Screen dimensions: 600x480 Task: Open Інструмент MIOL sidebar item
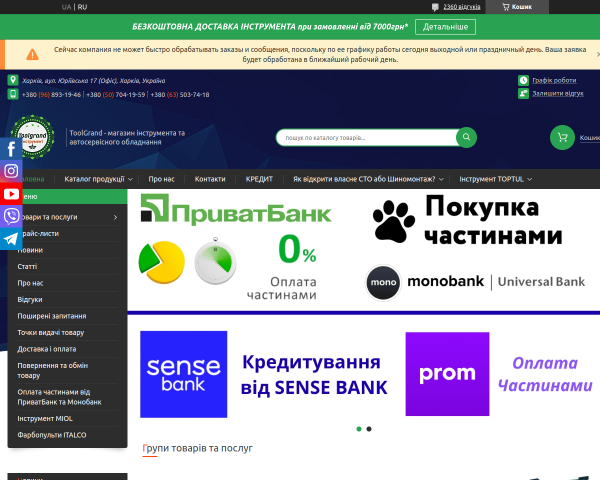(45, 418)
